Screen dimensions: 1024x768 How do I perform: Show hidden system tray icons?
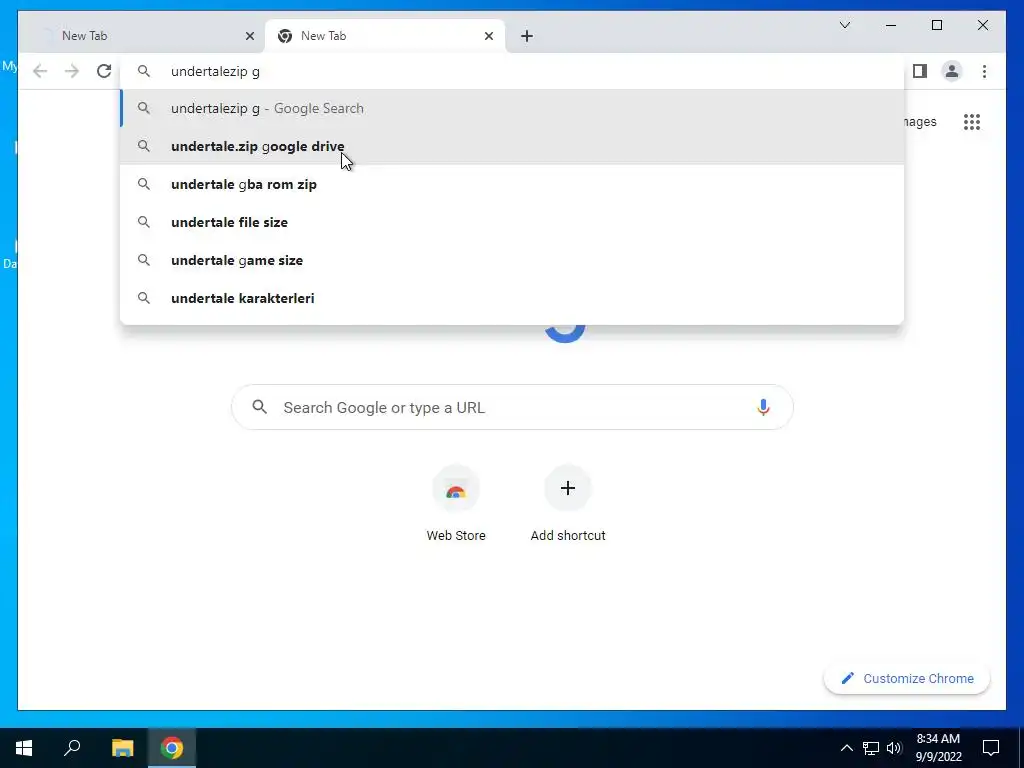point(846,748)
